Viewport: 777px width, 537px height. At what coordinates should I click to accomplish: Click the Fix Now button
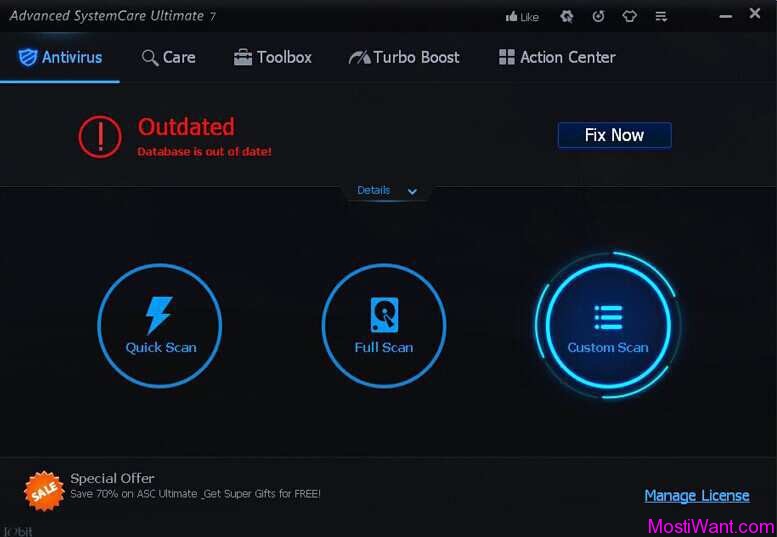pyautogui.click(x=614, y=135)
